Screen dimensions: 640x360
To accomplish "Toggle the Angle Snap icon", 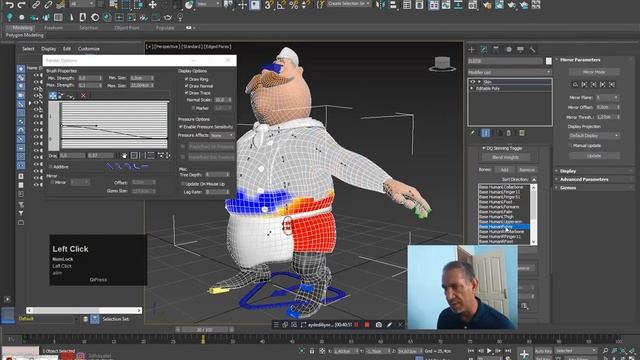I will tap(281, 5).
